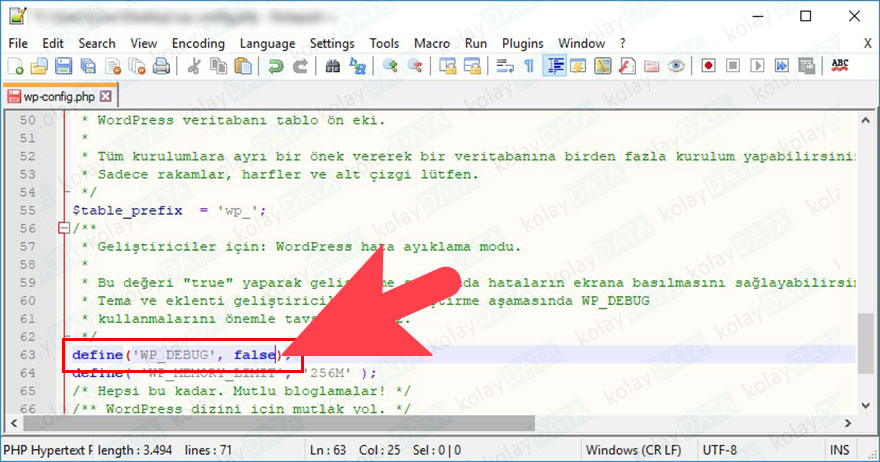
Task: Click the $table_prefix text
Action: coord(127,211)
